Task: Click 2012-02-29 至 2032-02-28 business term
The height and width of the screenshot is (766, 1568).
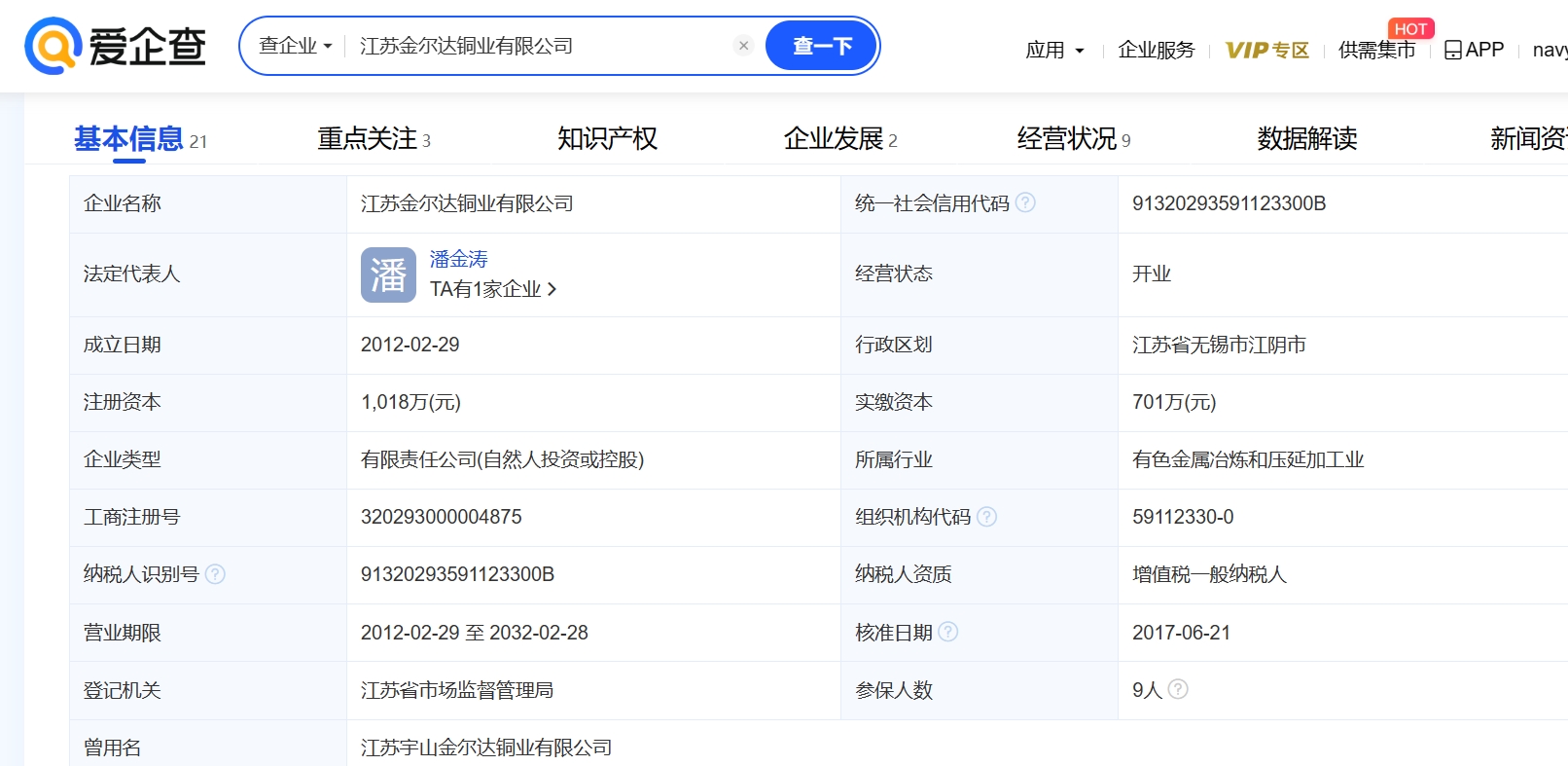Action: point(474,633)
